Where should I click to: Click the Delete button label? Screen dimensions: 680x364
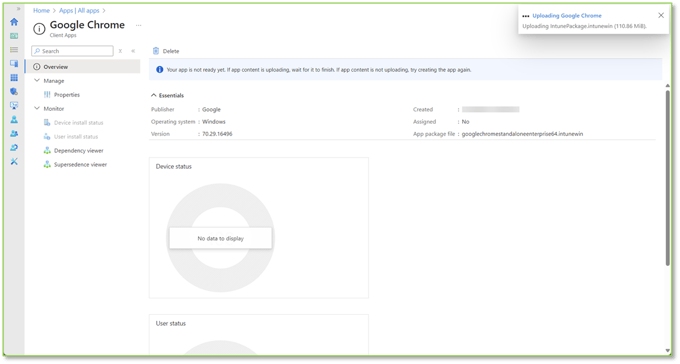(x=171, y=51)
